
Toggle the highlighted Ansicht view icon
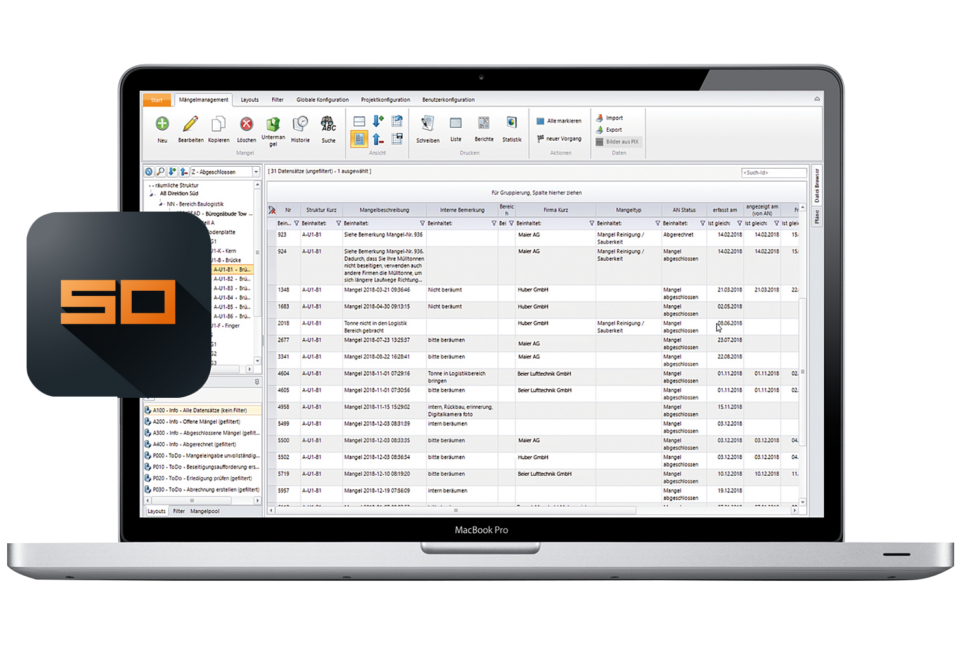359,139
